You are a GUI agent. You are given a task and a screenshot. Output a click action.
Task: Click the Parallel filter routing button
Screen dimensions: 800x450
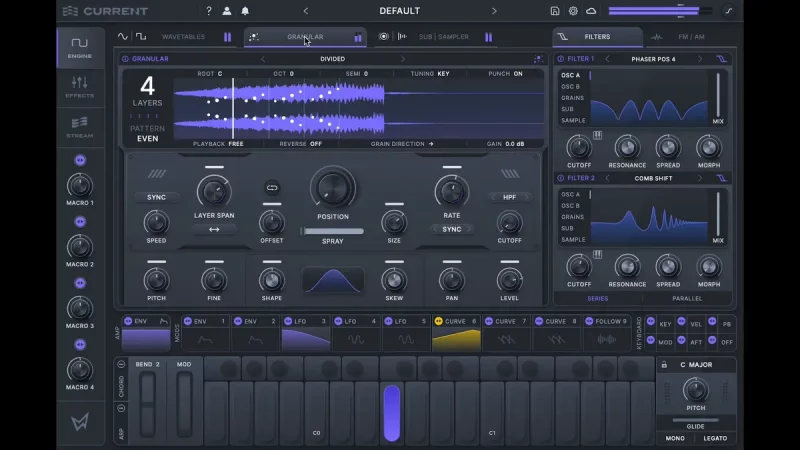coord(687,298)
